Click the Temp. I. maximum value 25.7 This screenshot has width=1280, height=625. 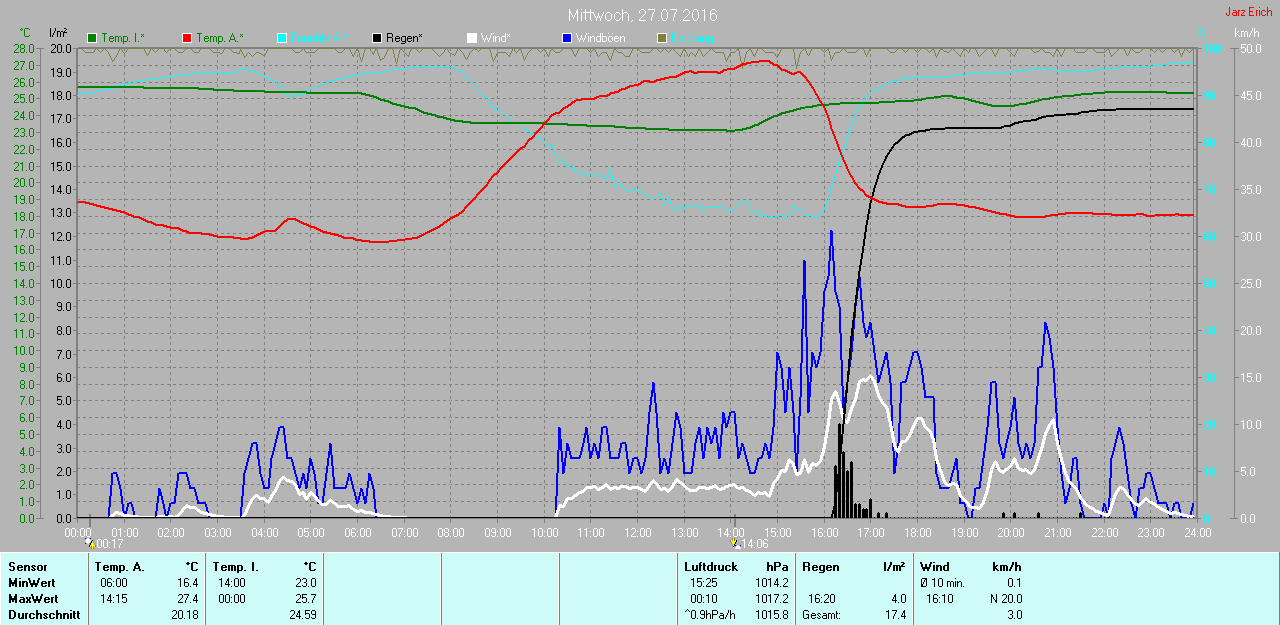(x=305, y=599)
